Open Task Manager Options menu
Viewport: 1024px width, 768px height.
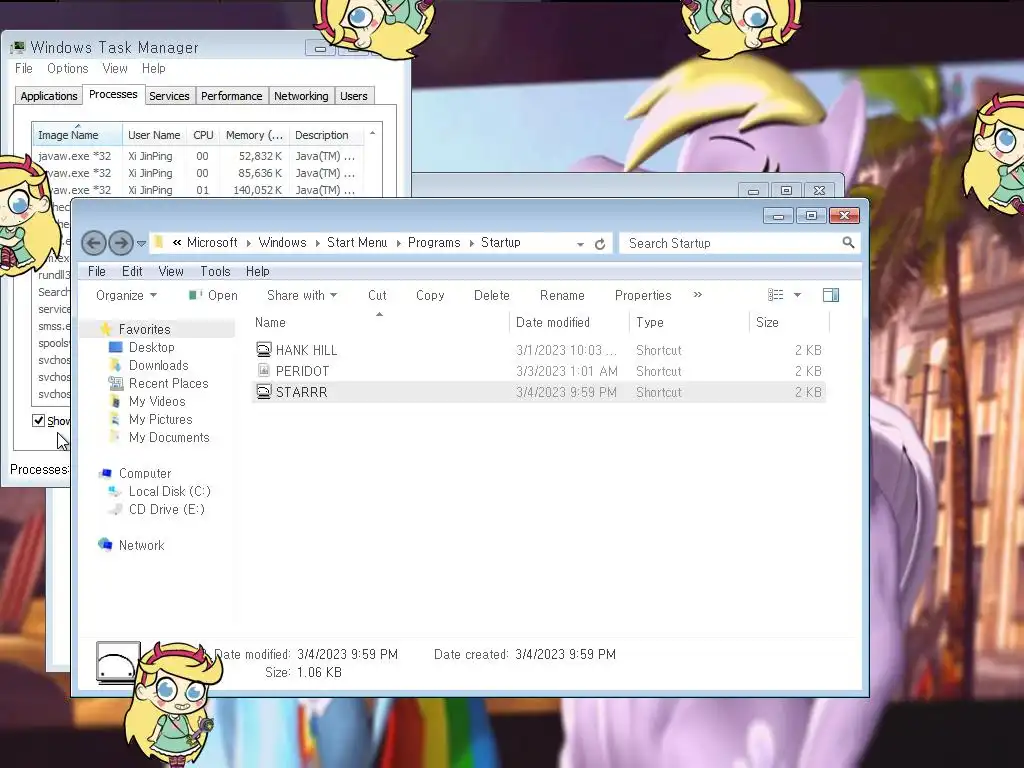pos(67,68)
